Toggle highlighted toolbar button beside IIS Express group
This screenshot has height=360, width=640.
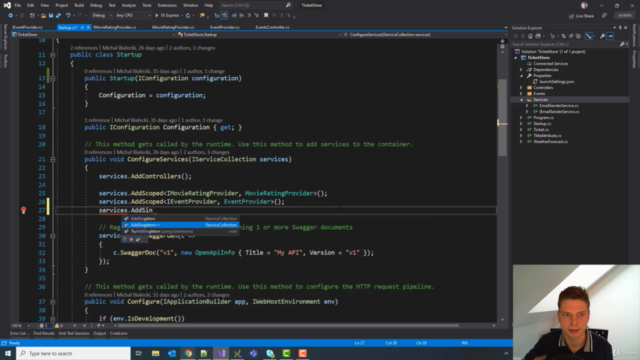tap(224, 16)
